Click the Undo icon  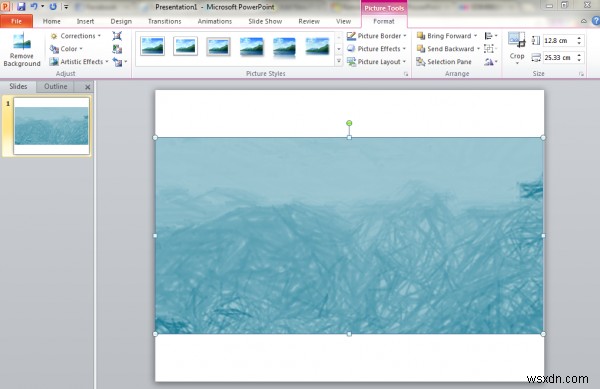point(34,7)
